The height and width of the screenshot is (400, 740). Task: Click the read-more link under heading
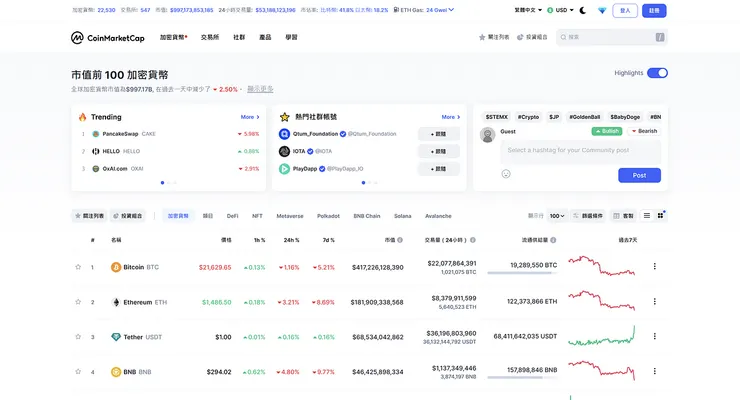[x=261, y=89]
